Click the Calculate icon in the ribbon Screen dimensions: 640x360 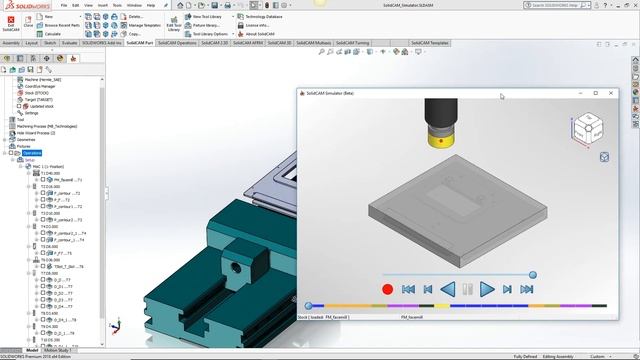(40, 34)
